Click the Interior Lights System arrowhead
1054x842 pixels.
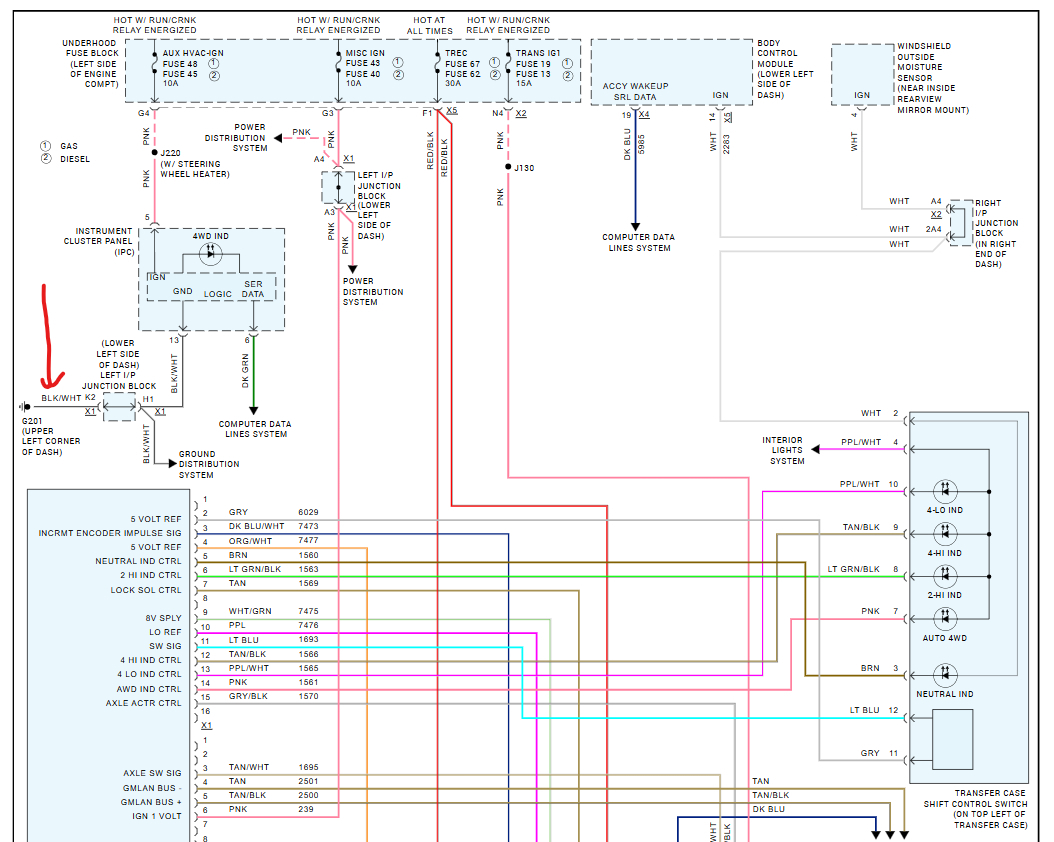tap(815, 450)
